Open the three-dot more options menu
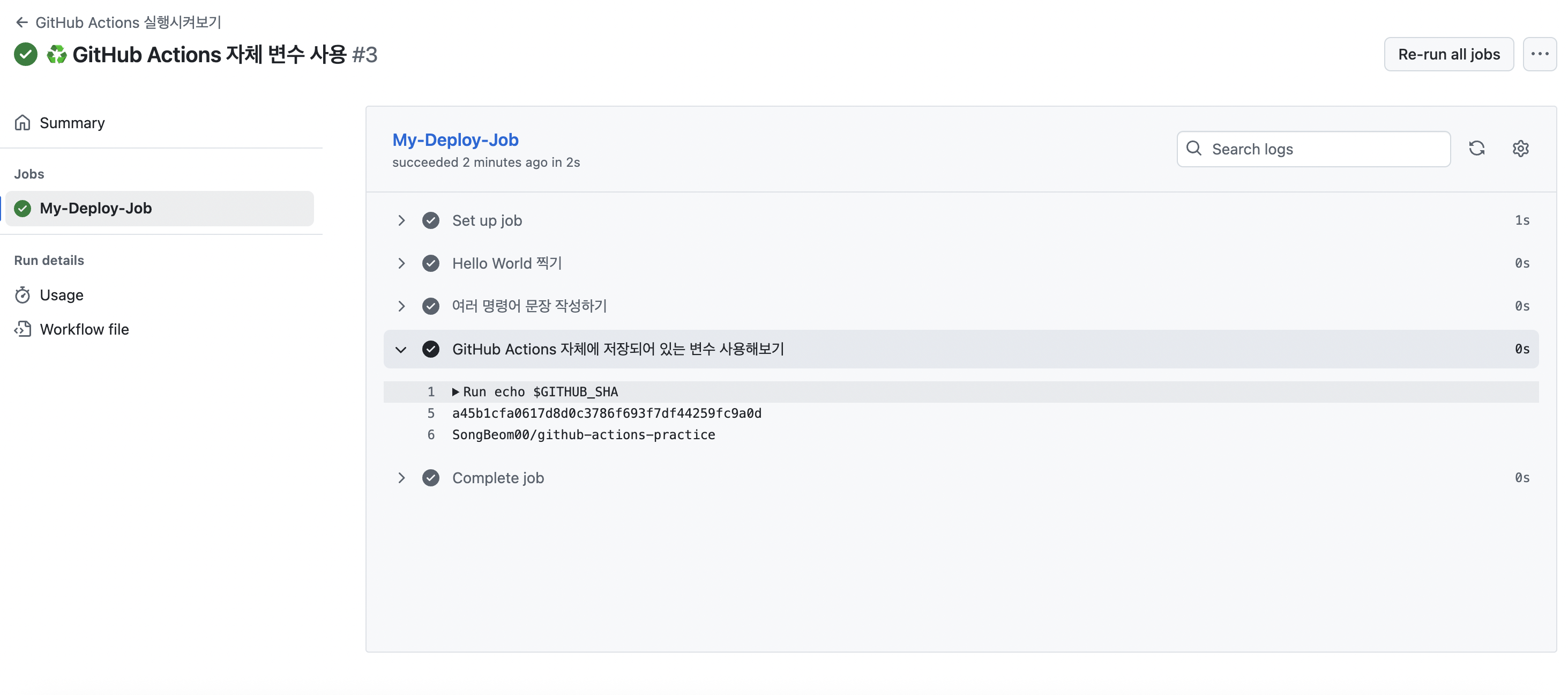Image resolution: width=1568 pixels, height=695 pixels. click(1540, 54)
